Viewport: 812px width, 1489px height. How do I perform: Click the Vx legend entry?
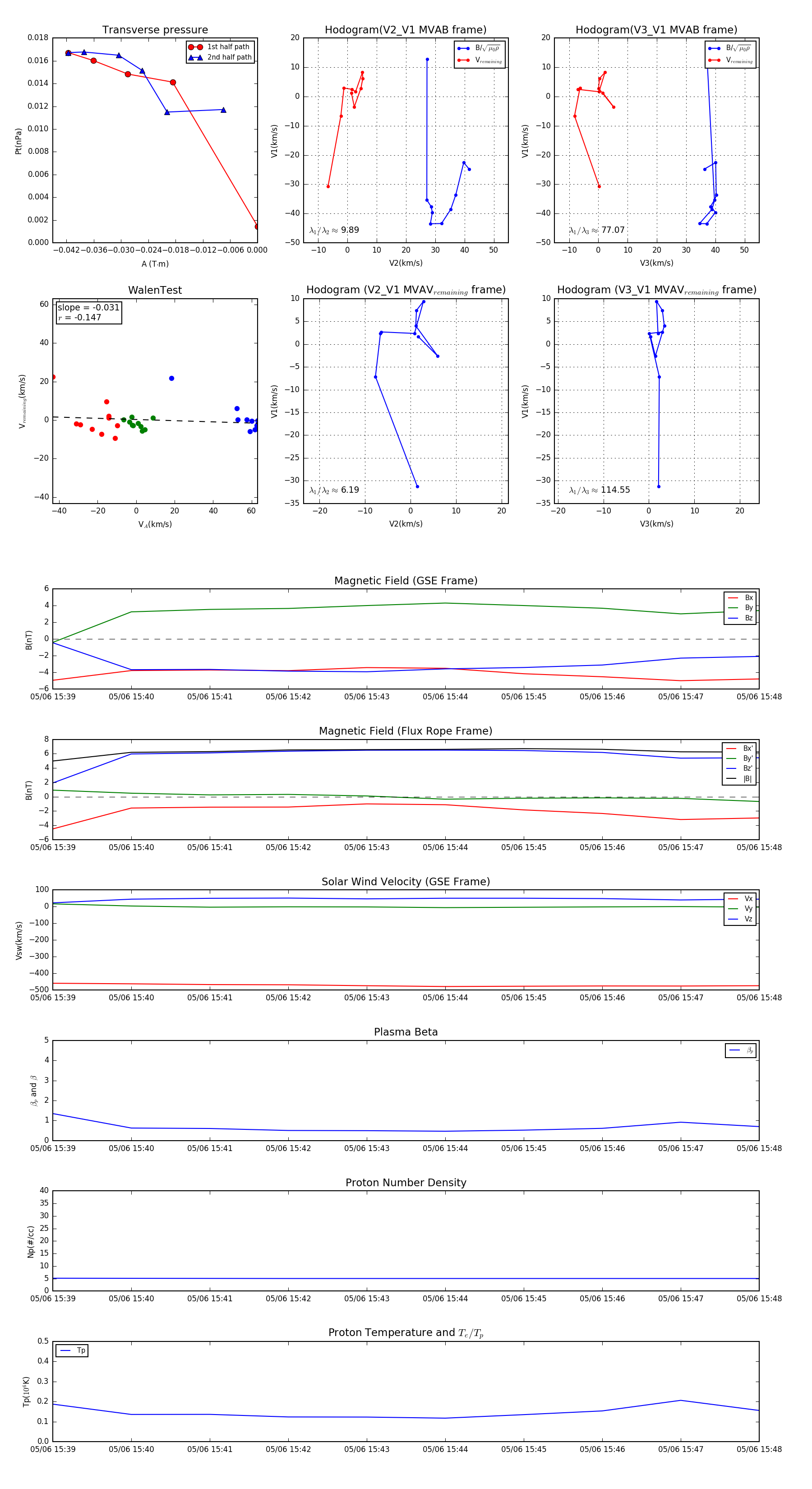point(740,899)
